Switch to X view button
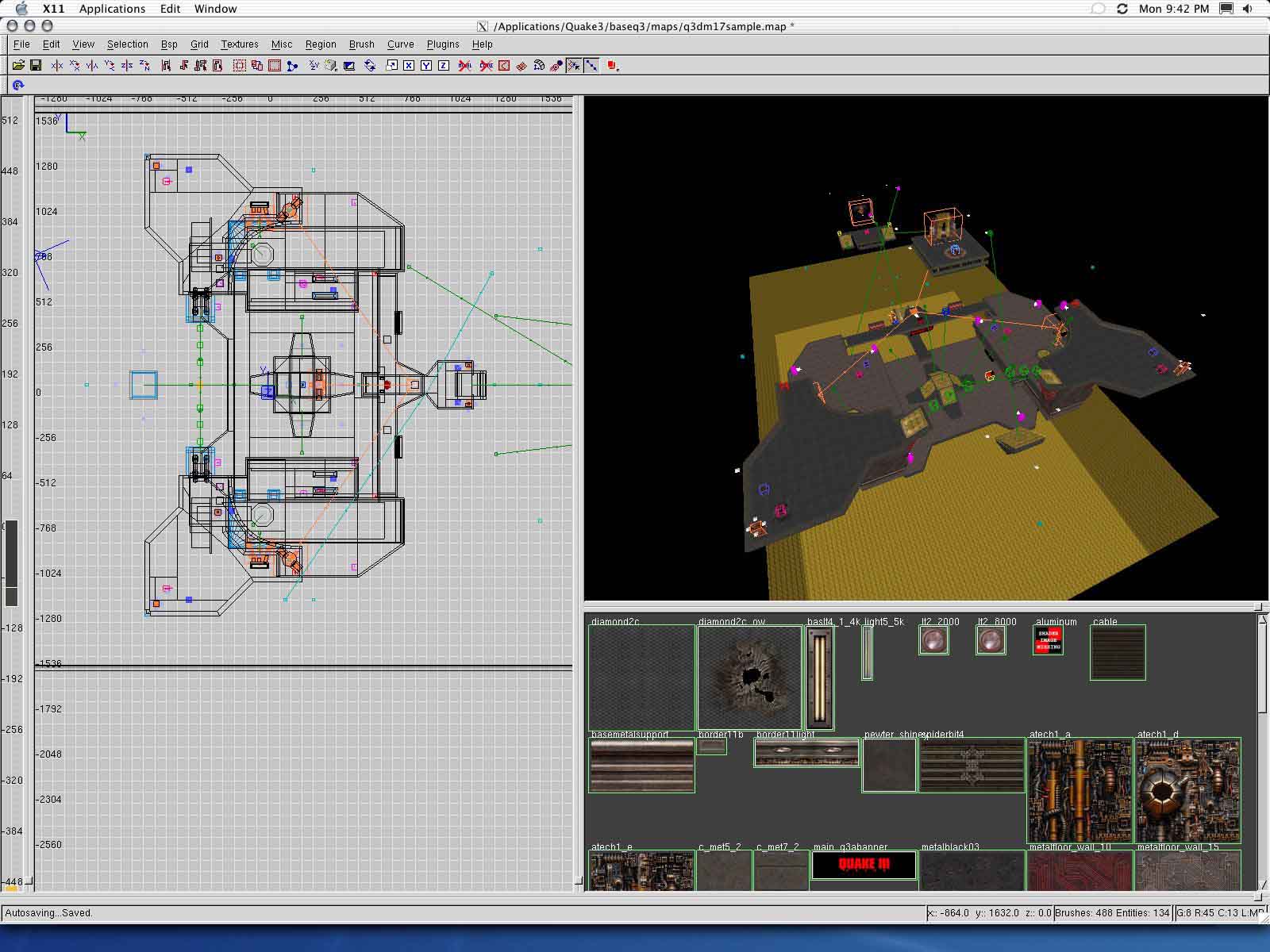 click(409, 66)
